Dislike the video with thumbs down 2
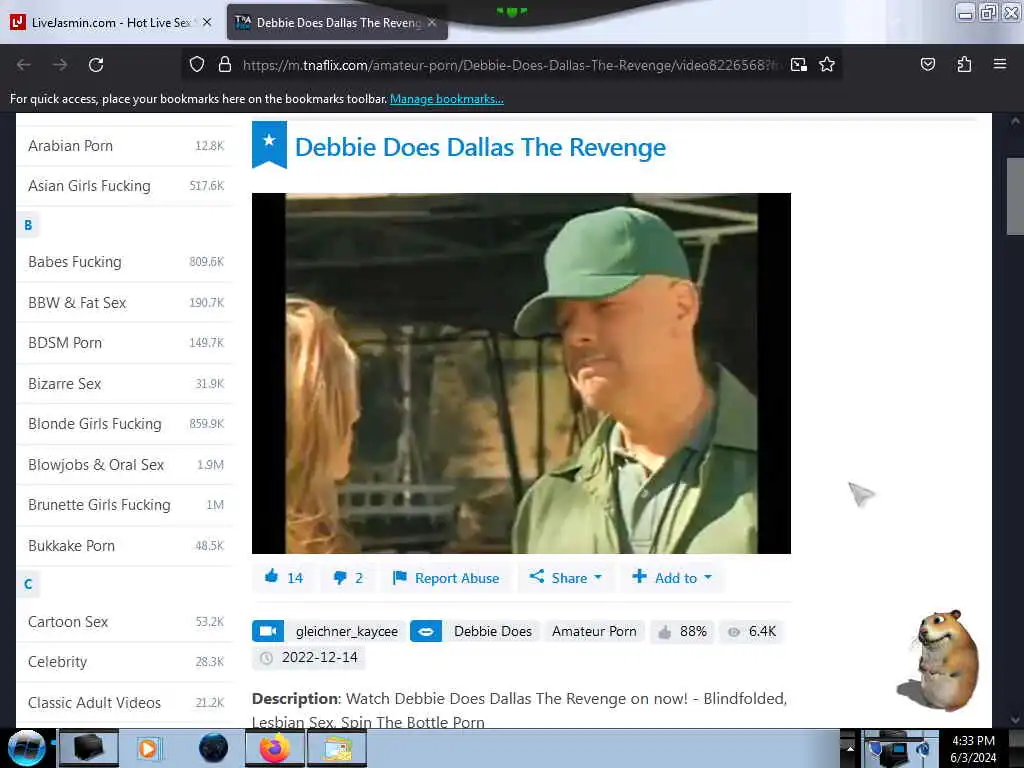The image size is (1024, 768). point(348,578)
